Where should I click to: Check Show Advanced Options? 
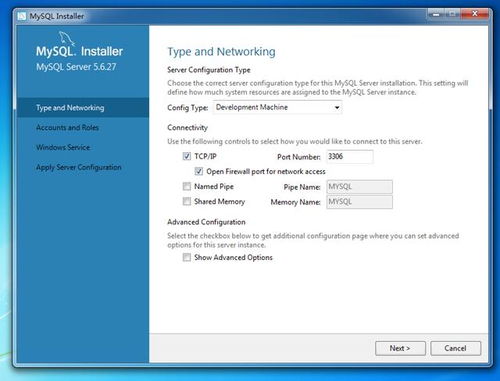(187, 257)
